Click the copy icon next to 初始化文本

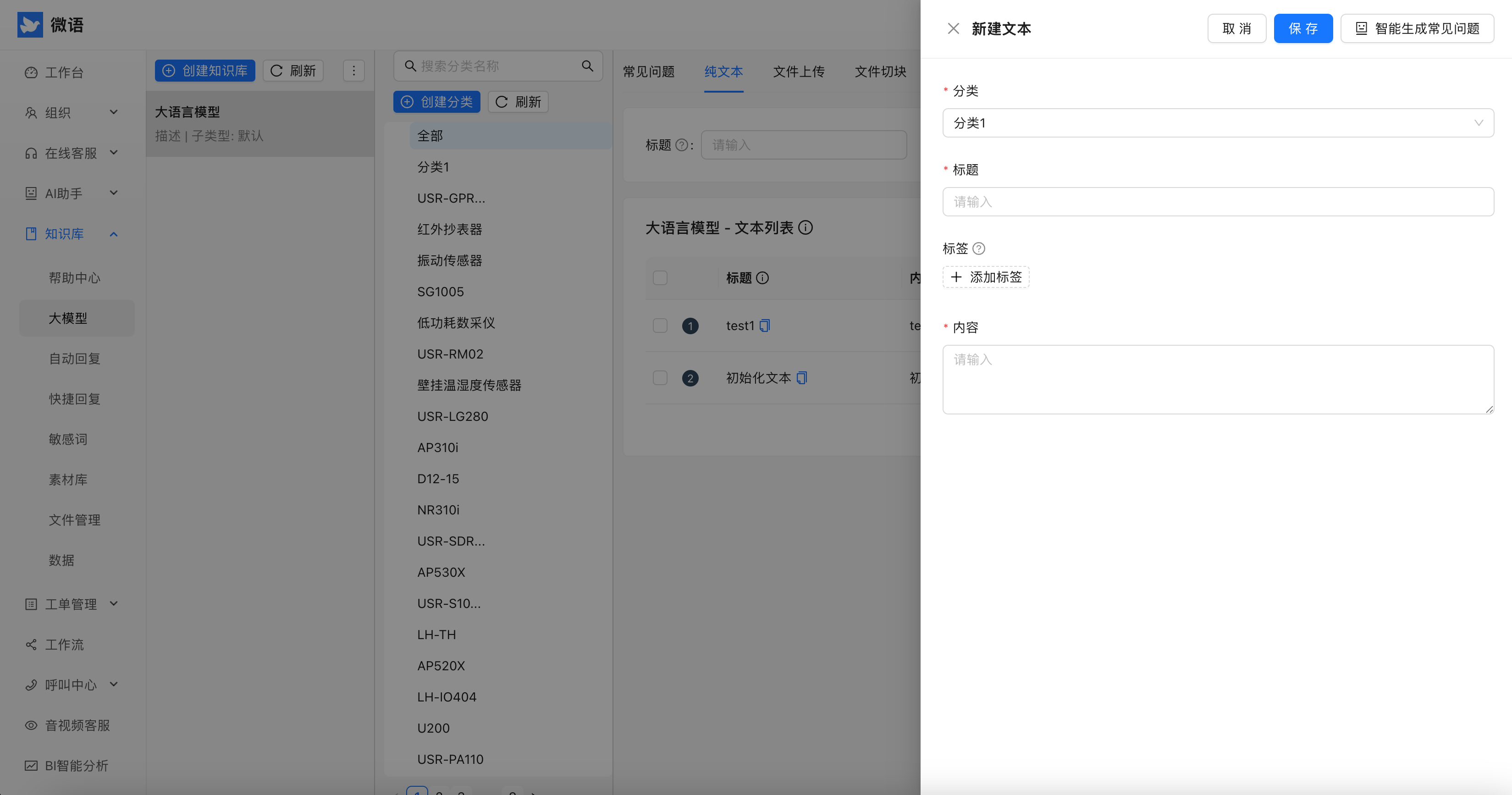pyautogui.click(x=802, y=377)
